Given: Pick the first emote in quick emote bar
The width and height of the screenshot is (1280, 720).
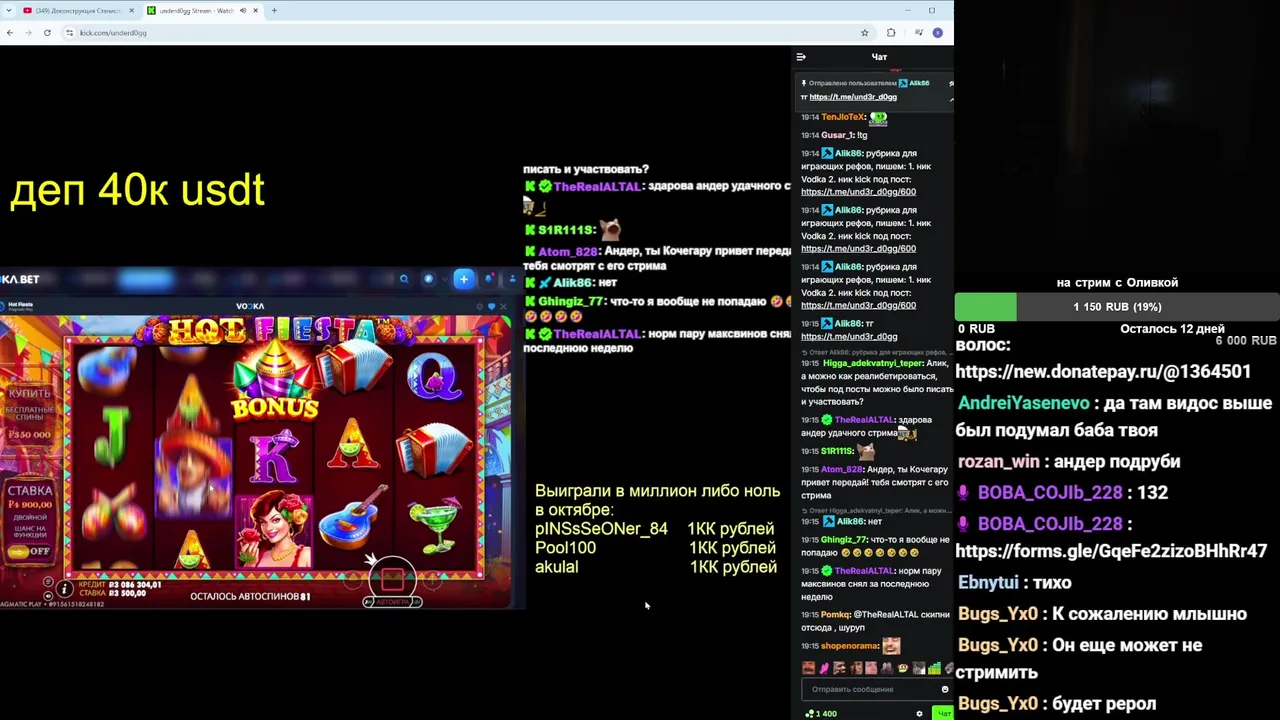Looking at the screenshot, I should [808, 668].
